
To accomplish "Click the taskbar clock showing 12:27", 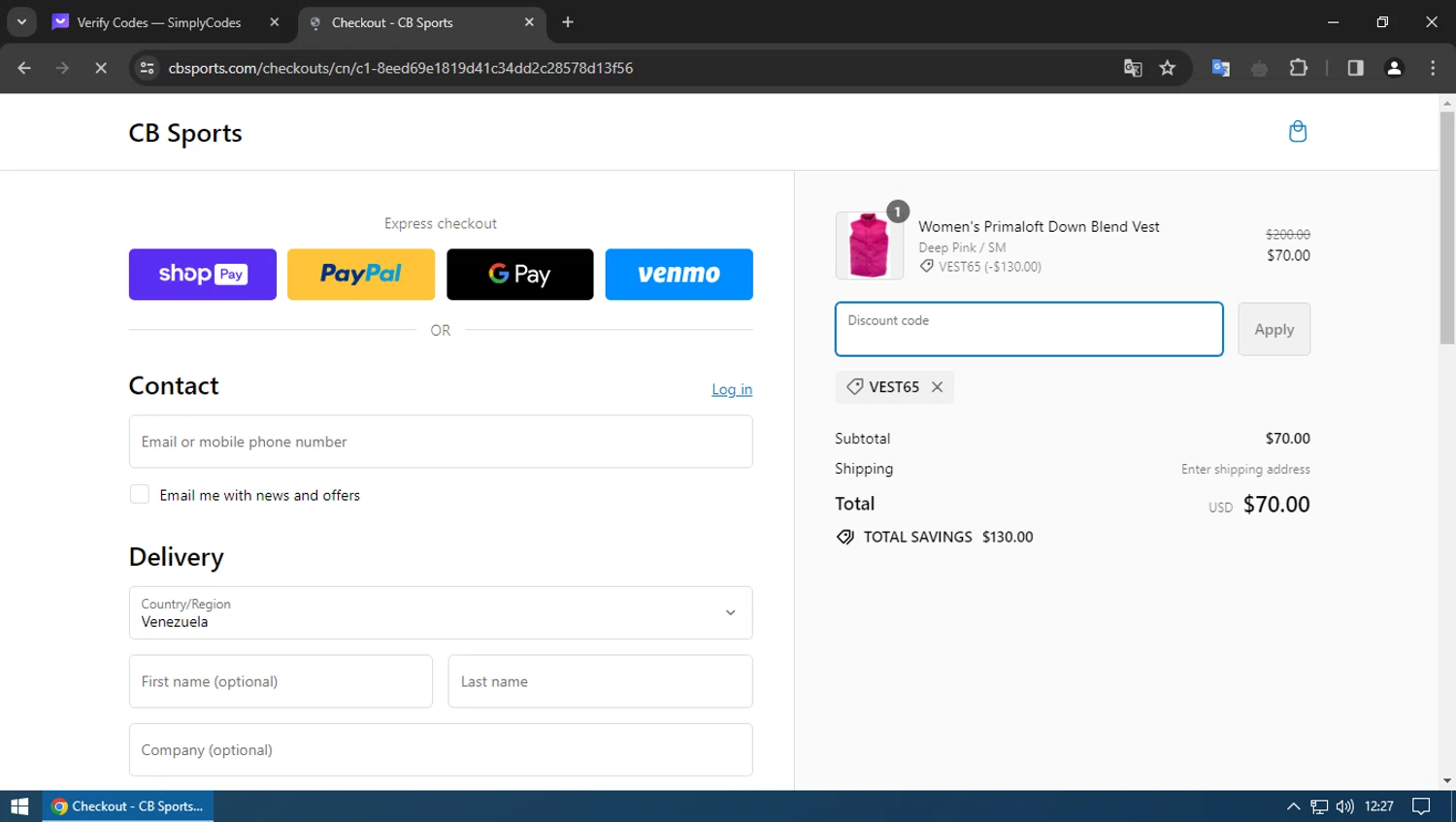I will 1379,806.
